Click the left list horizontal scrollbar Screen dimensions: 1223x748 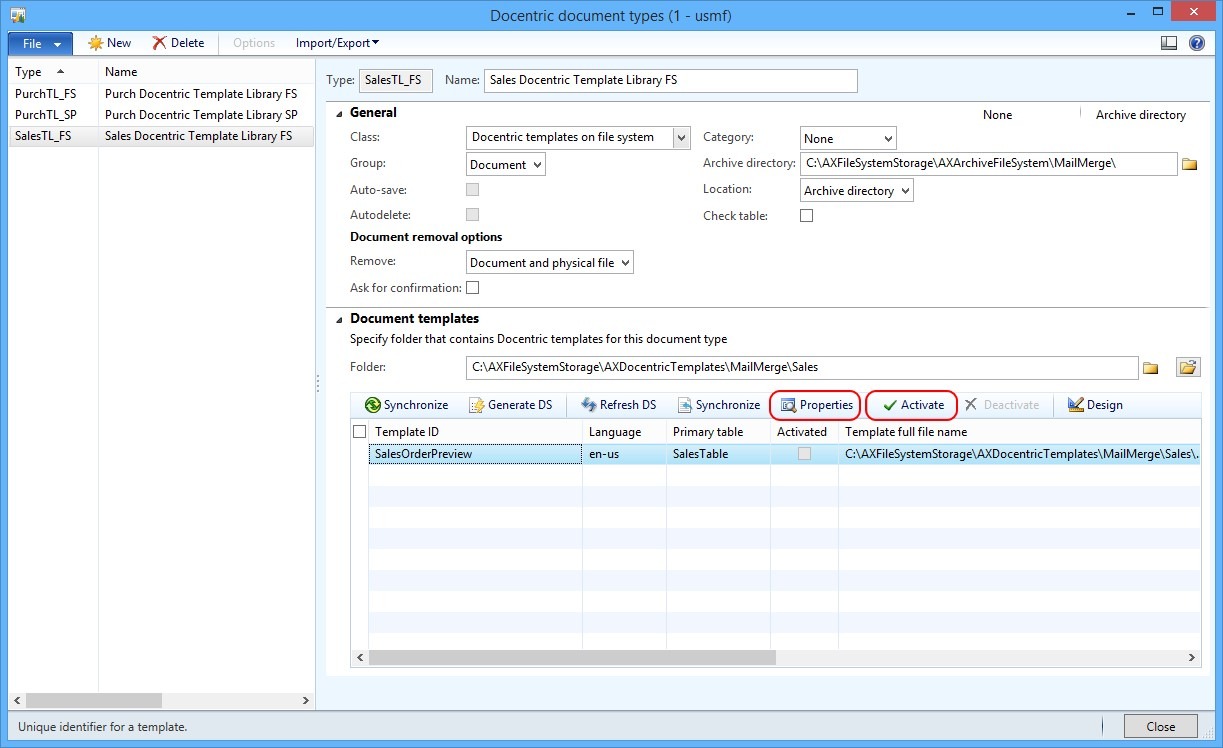click(x=94, y=701)
